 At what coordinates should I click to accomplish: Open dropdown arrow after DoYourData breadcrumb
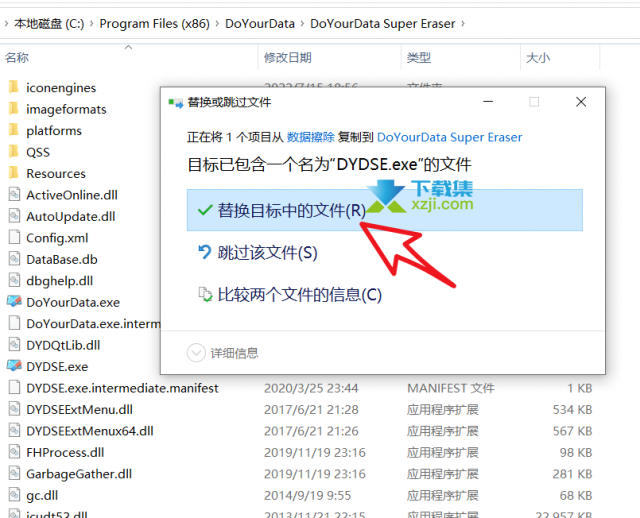click(302, 24)
